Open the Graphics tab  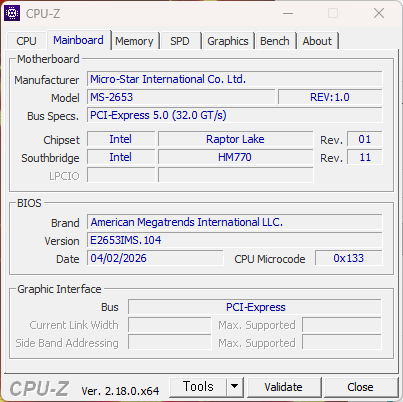coord(228,41)
